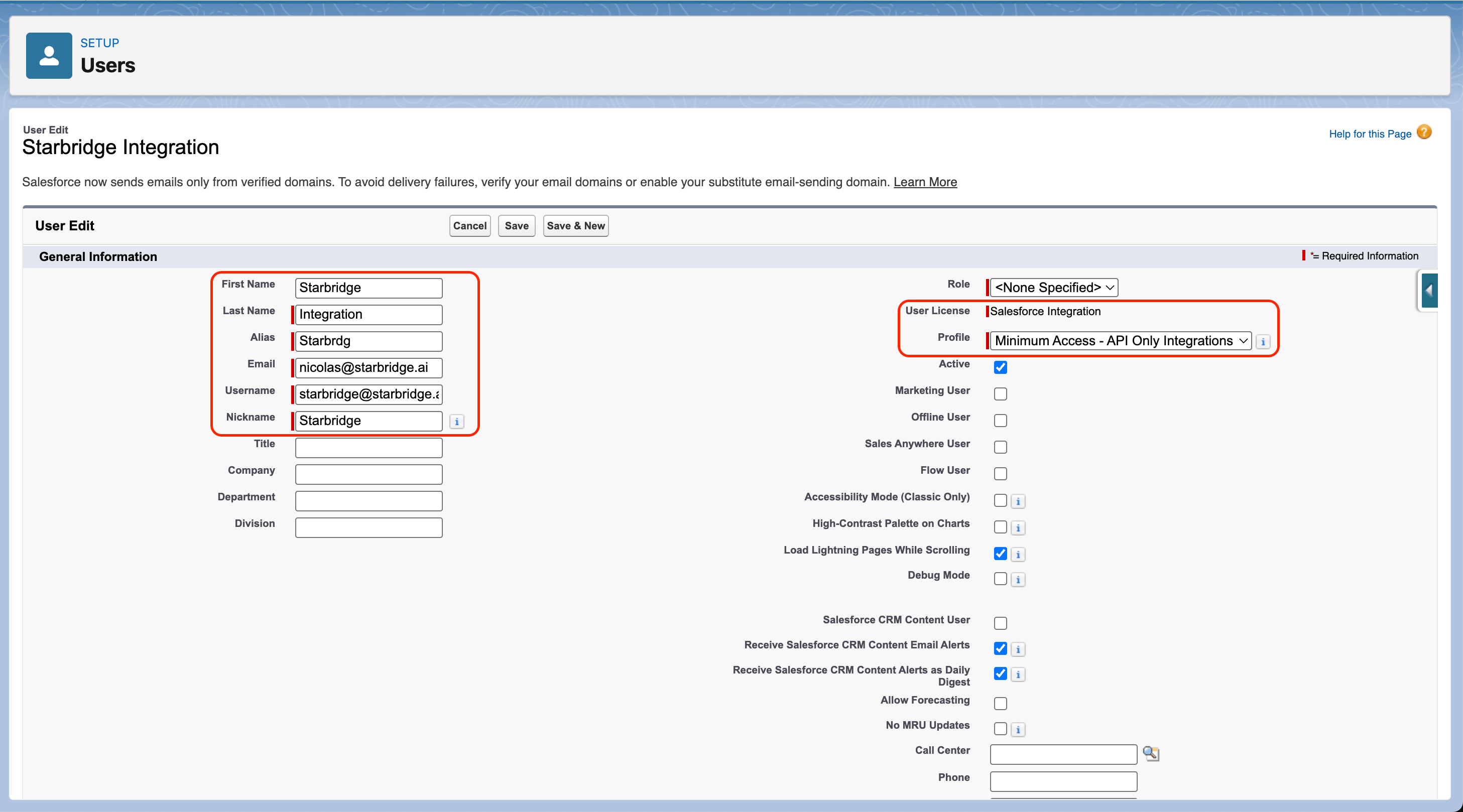The image size is (1463, 812).
Task: Uncheck Load Lightning Pages While Scrolling
Action: point(1000,554)
